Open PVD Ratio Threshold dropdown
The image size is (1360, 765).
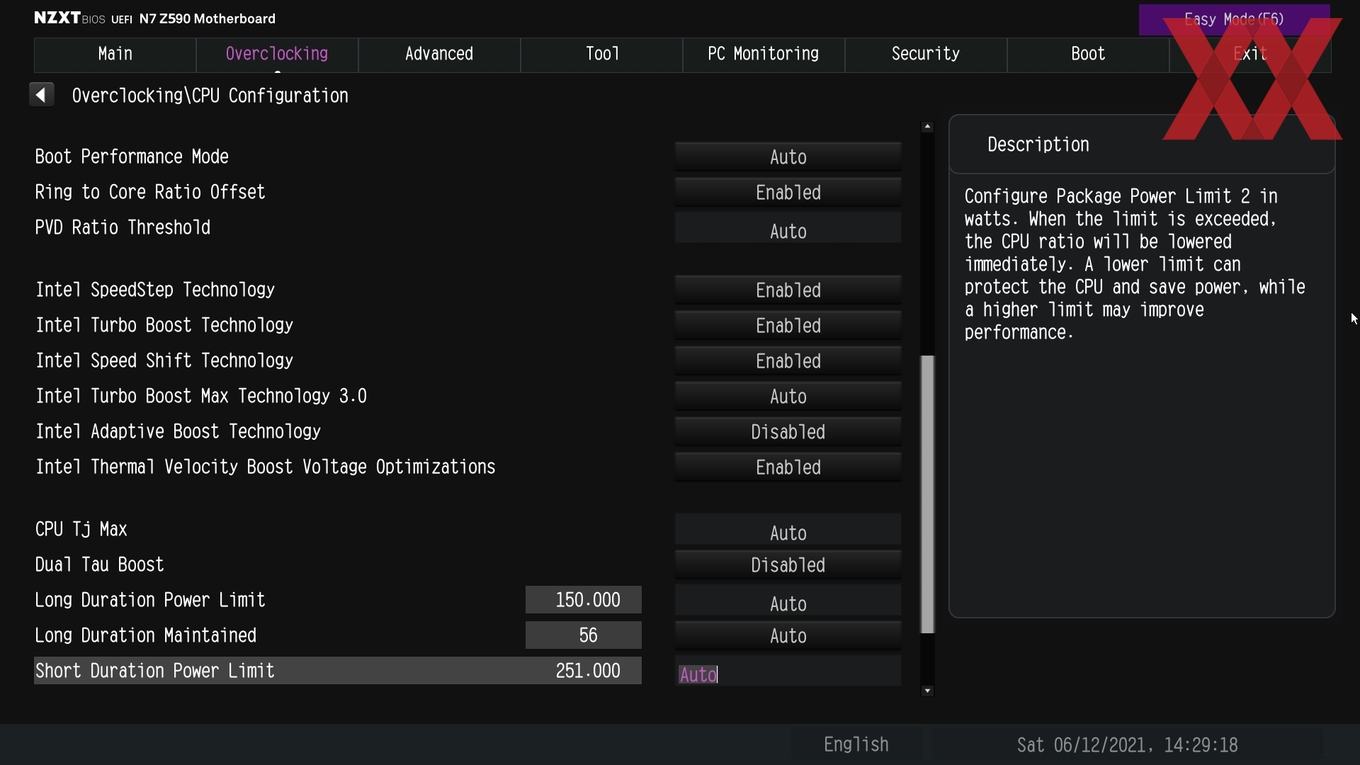(x=788, y=230)
